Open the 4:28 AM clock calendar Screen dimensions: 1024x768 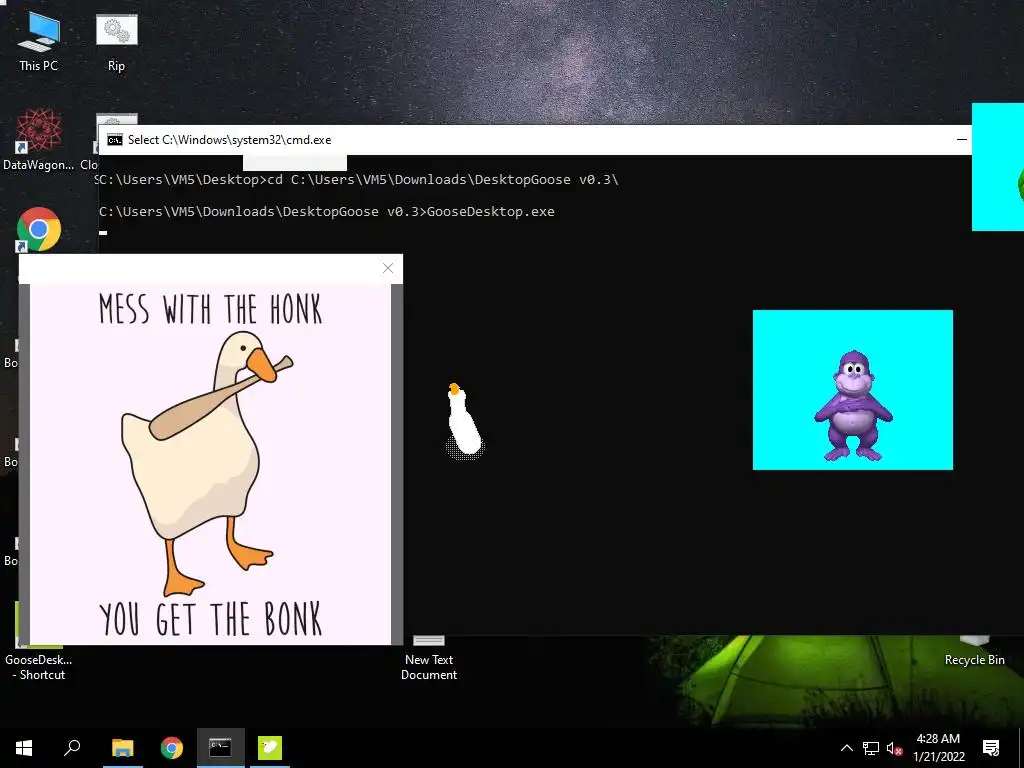pyautogui.click(x=938, y=748)
